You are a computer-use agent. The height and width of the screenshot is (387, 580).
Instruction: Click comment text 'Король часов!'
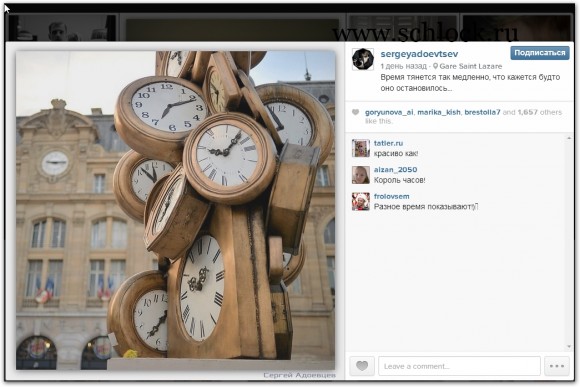(x=399, y=180)
